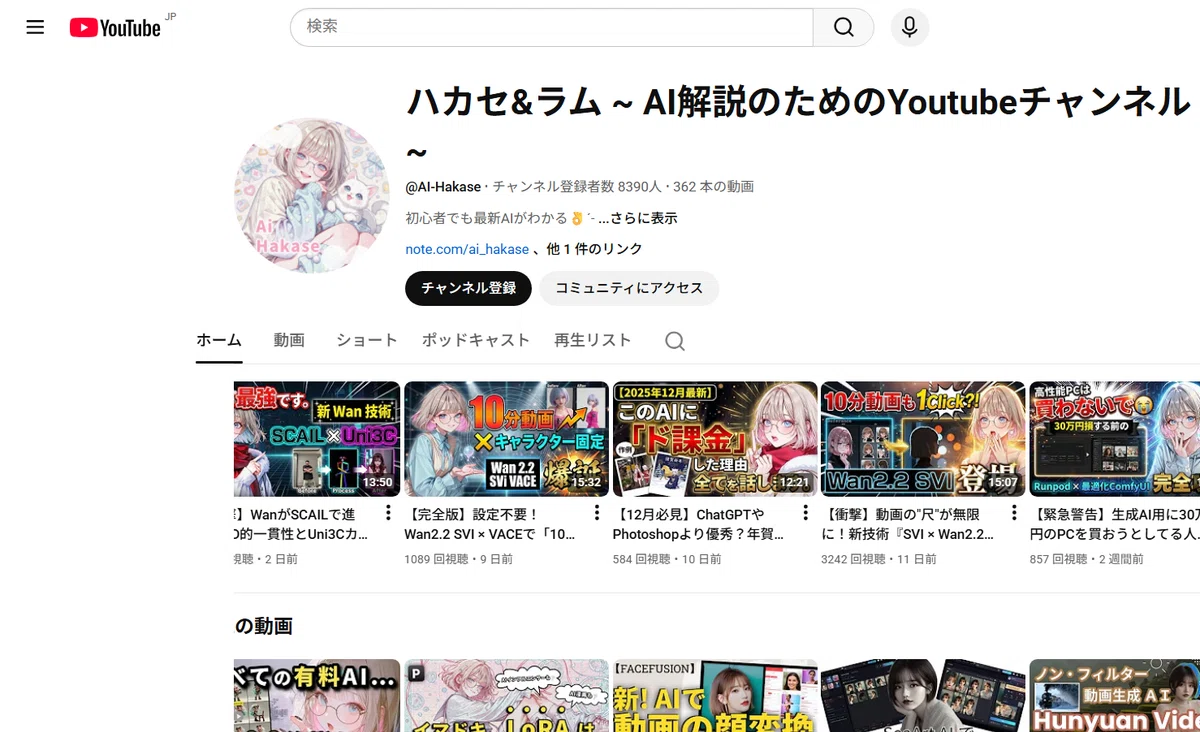Click the @AI-Hakase channel handle
The width and height of the screenshot is (1200, 732).
(x=444, y=187)
